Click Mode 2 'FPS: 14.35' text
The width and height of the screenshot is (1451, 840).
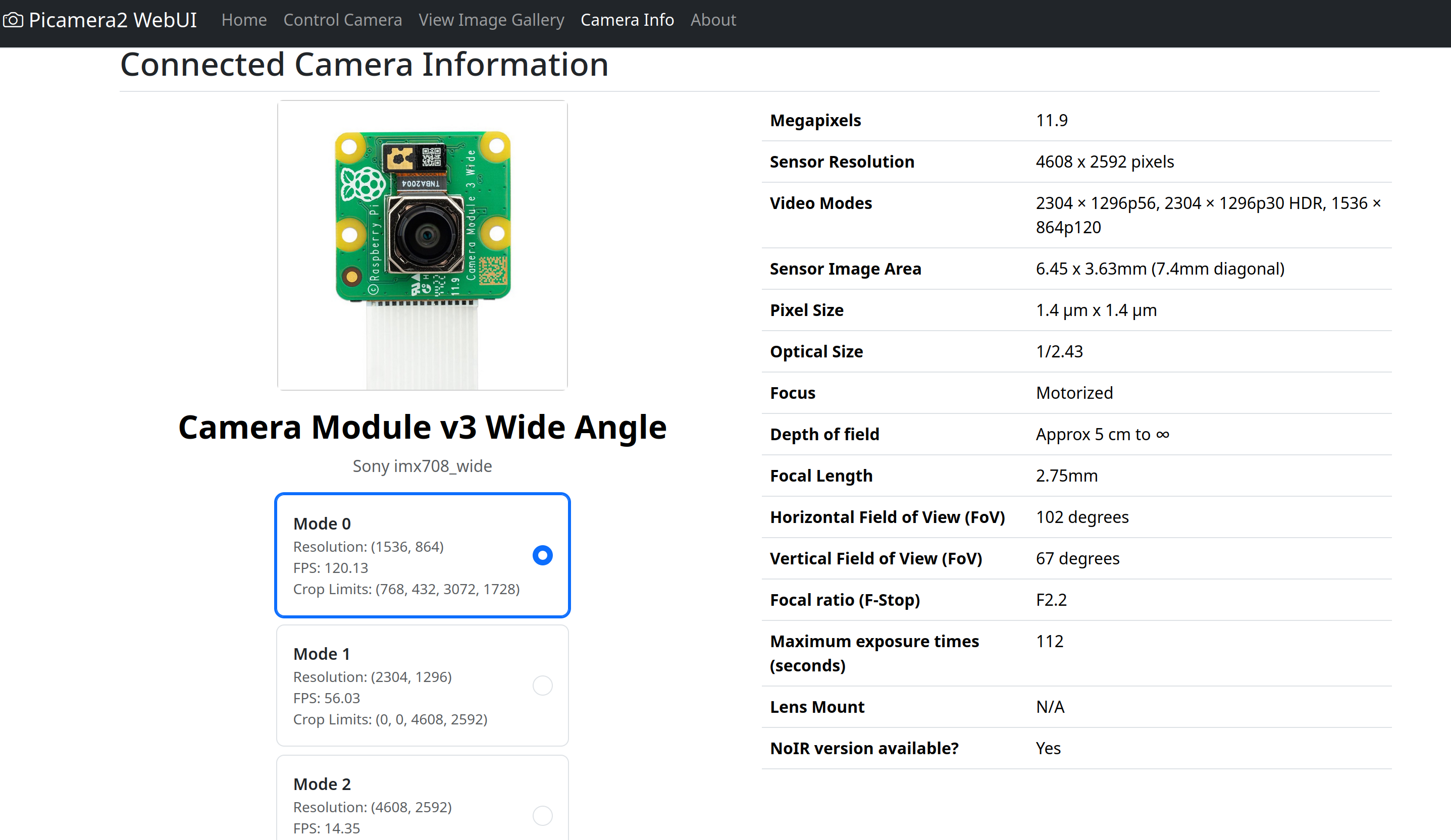tap(327, 828)
